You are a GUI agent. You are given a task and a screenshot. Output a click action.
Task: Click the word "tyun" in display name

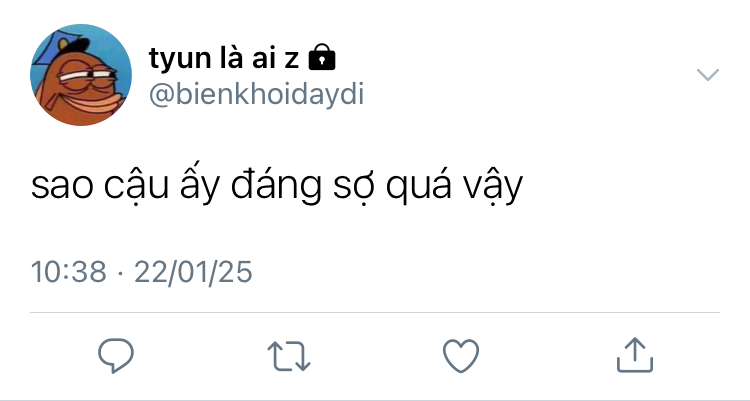pyautogui.click(x=180, y=60)
